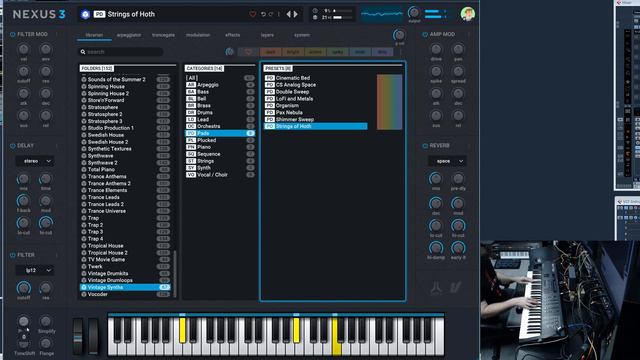Open the tag row three-dot options
This screenshot has height=360, width=640.
(x=400, y=52)
